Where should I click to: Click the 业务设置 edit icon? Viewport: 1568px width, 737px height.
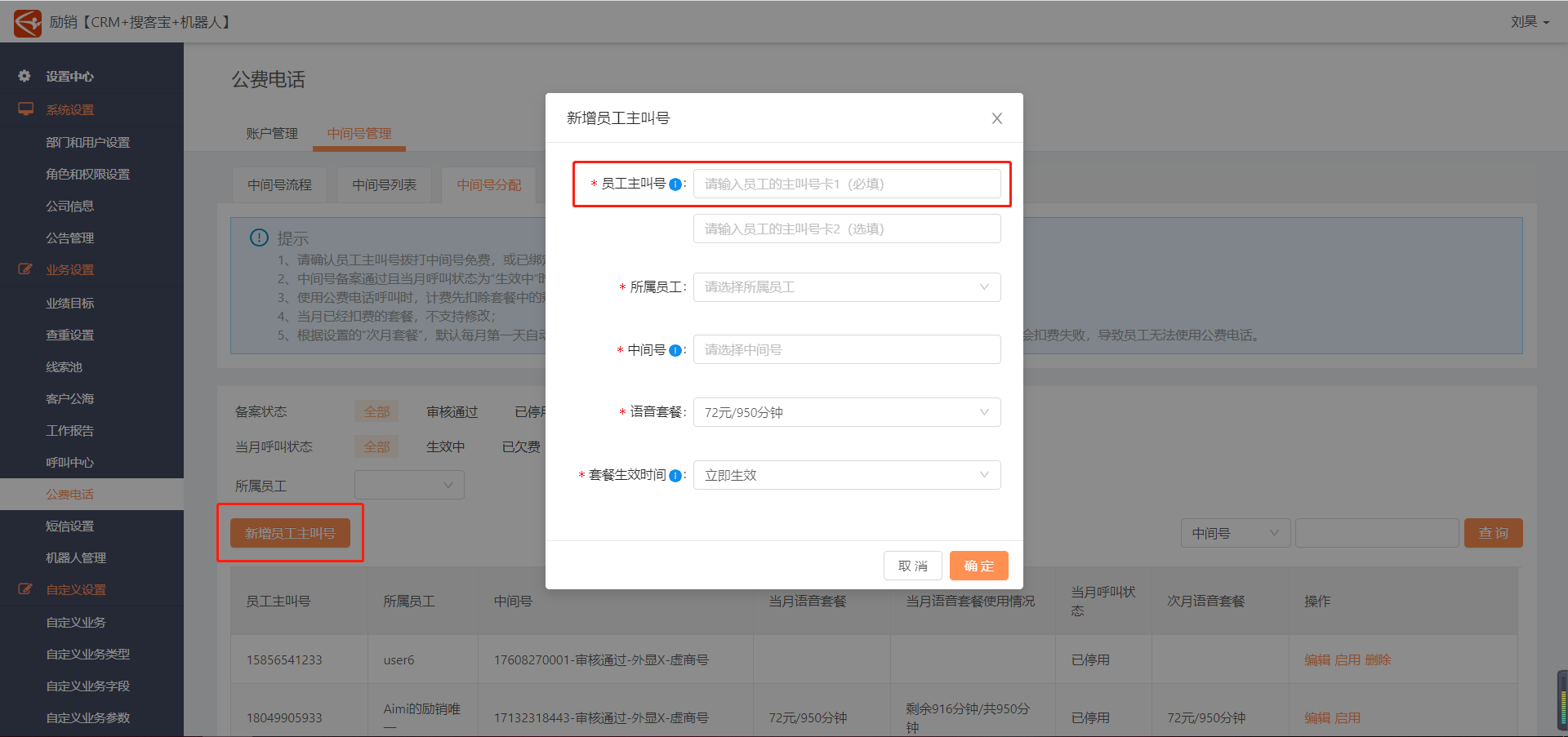point(26,269)
